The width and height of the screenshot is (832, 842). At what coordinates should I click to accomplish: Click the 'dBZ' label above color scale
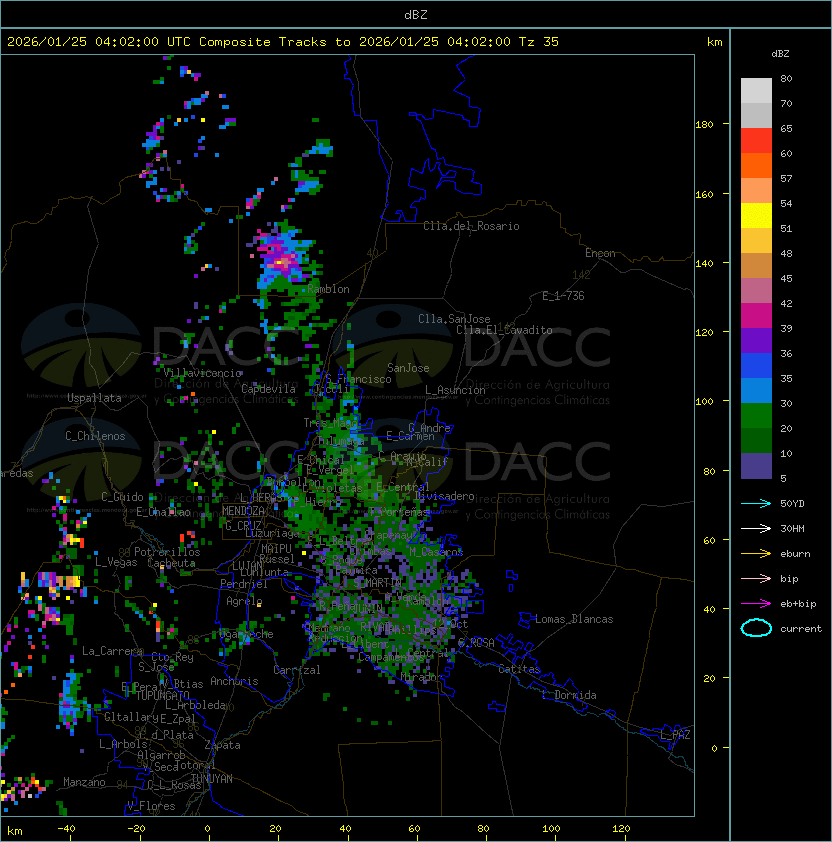pos(780,54)
